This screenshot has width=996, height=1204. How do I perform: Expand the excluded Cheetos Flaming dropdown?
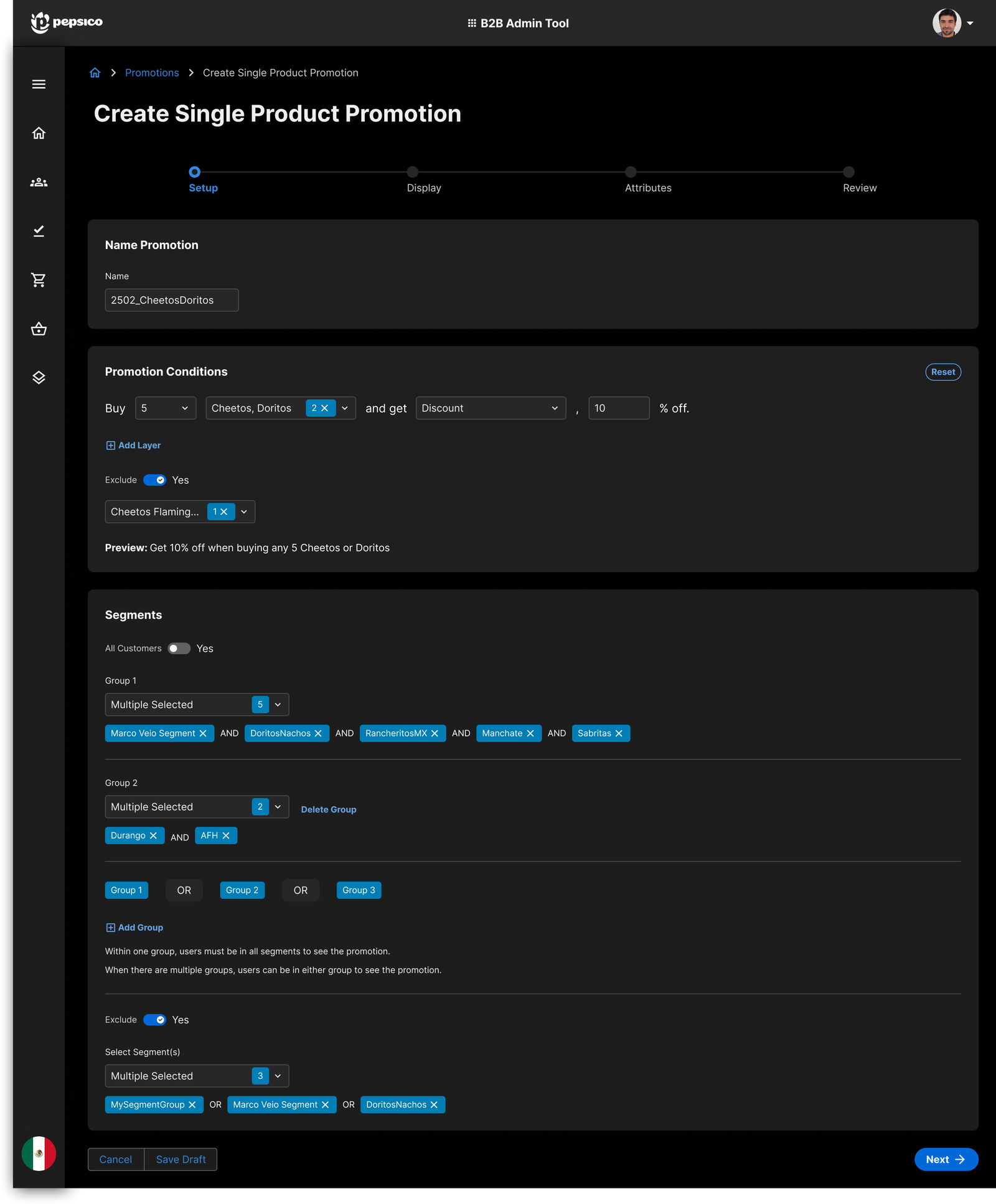(x=244, y=512)
